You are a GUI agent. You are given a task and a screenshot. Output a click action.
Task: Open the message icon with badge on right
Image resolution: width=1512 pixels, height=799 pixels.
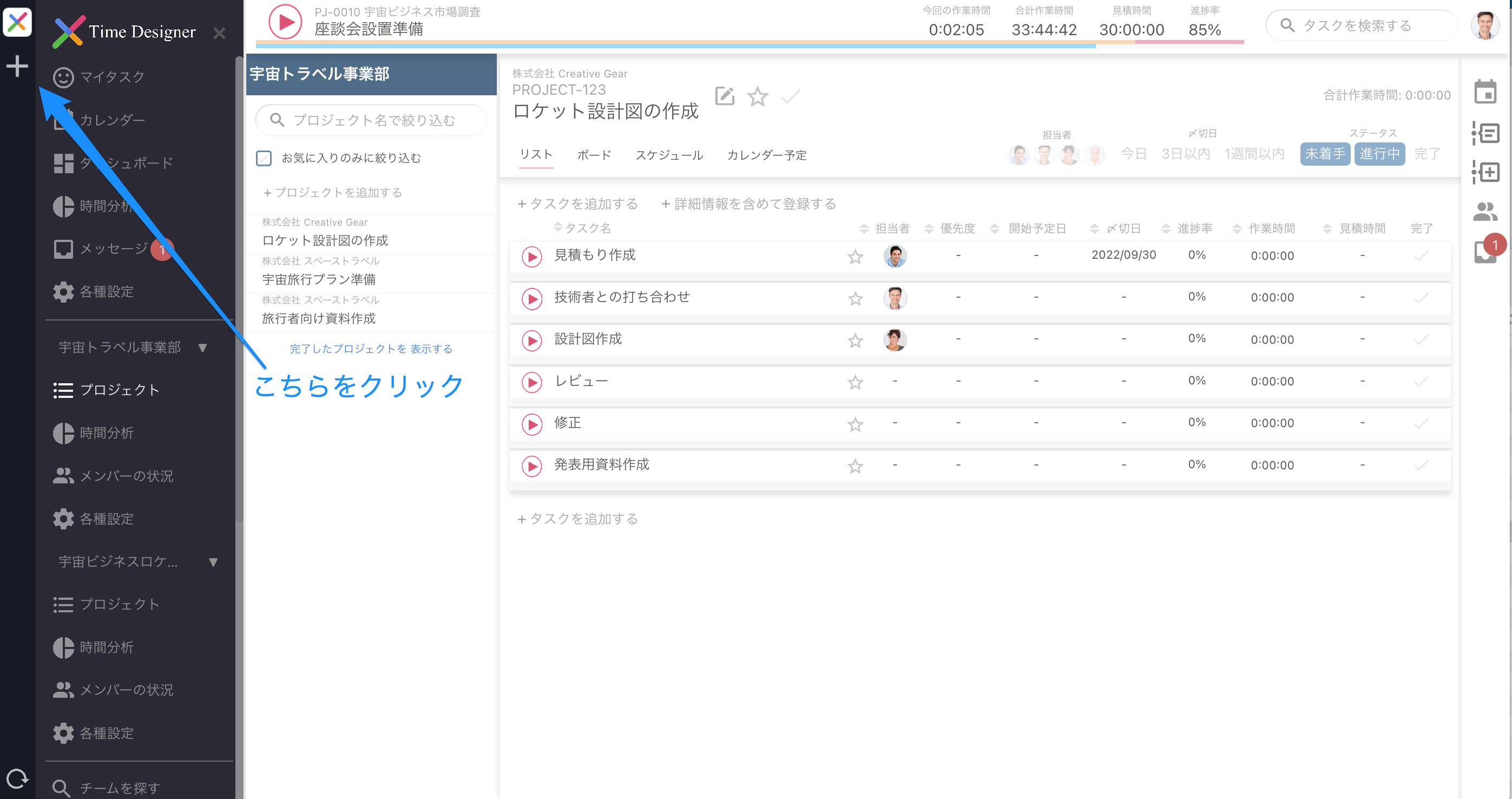click(1485, 251)
